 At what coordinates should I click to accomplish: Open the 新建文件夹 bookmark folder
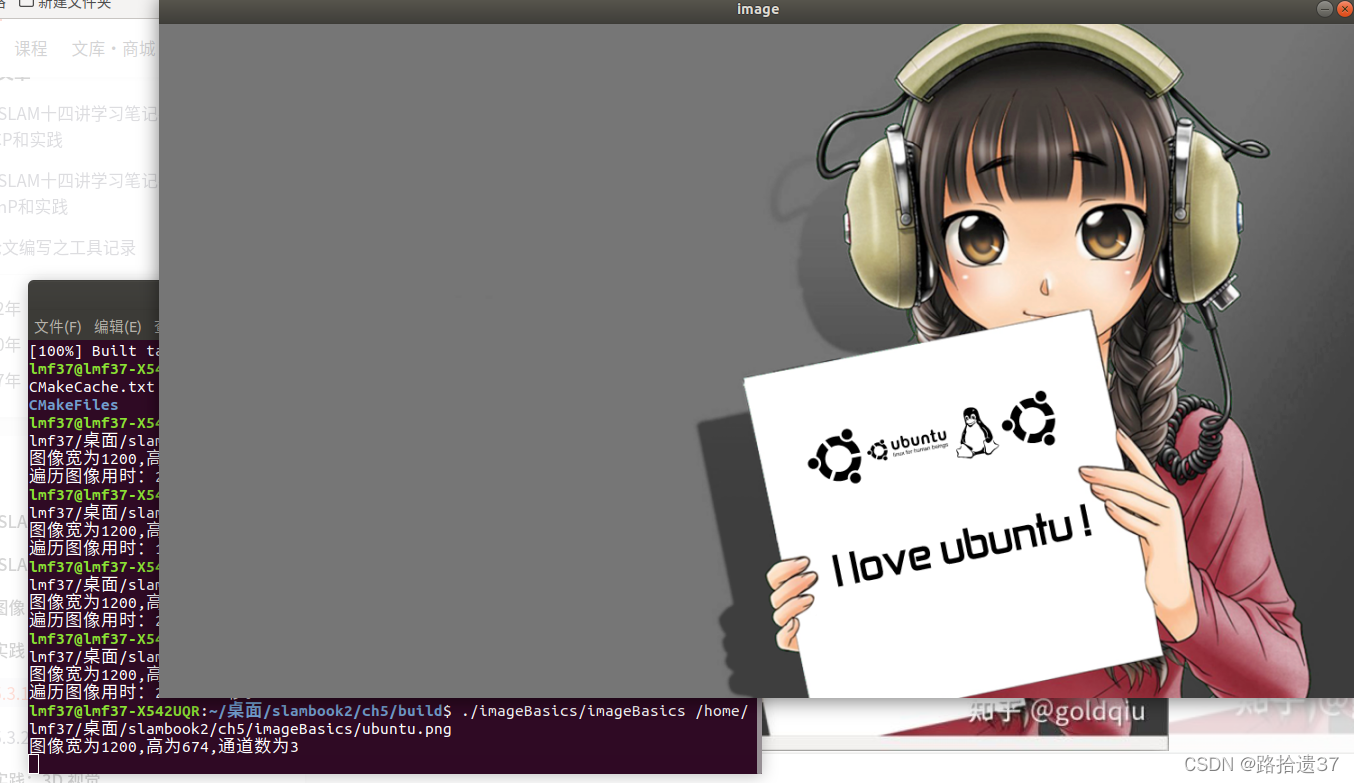[66, 5]
